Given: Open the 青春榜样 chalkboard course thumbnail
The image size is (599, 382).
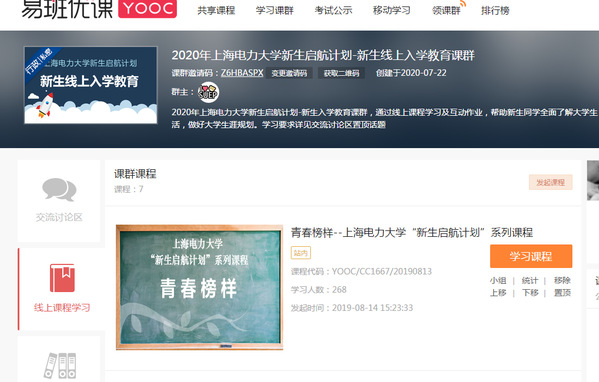Looking at the screenshot, I should pyautogui.click(x=199, y=287).
